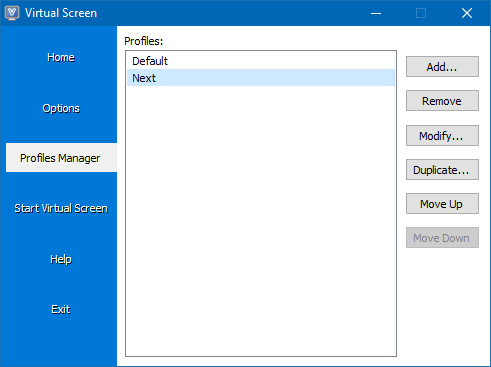491x367 pixels.
Task: Duplicate the selected profile
Action: (442, 170)
